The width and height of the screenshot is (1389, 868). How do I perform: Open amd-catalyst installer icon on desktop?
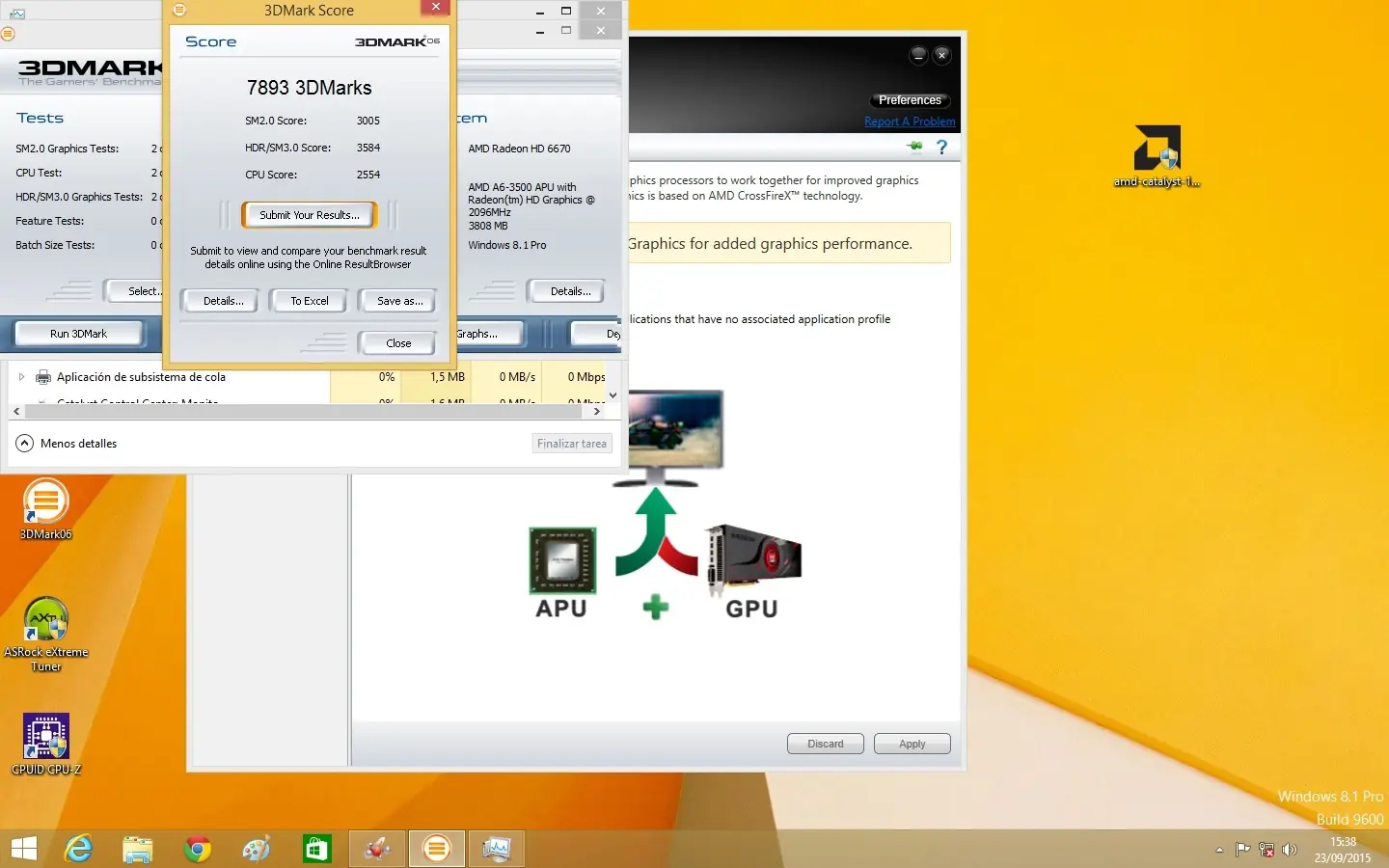(1157, 155)
